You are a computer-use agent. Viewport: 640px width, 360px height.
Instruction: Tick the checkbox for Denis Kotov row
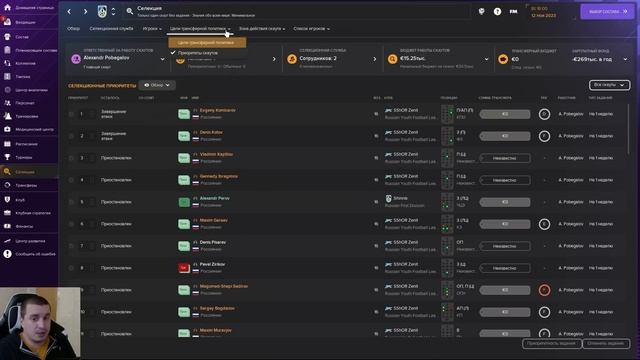(71, 136)
